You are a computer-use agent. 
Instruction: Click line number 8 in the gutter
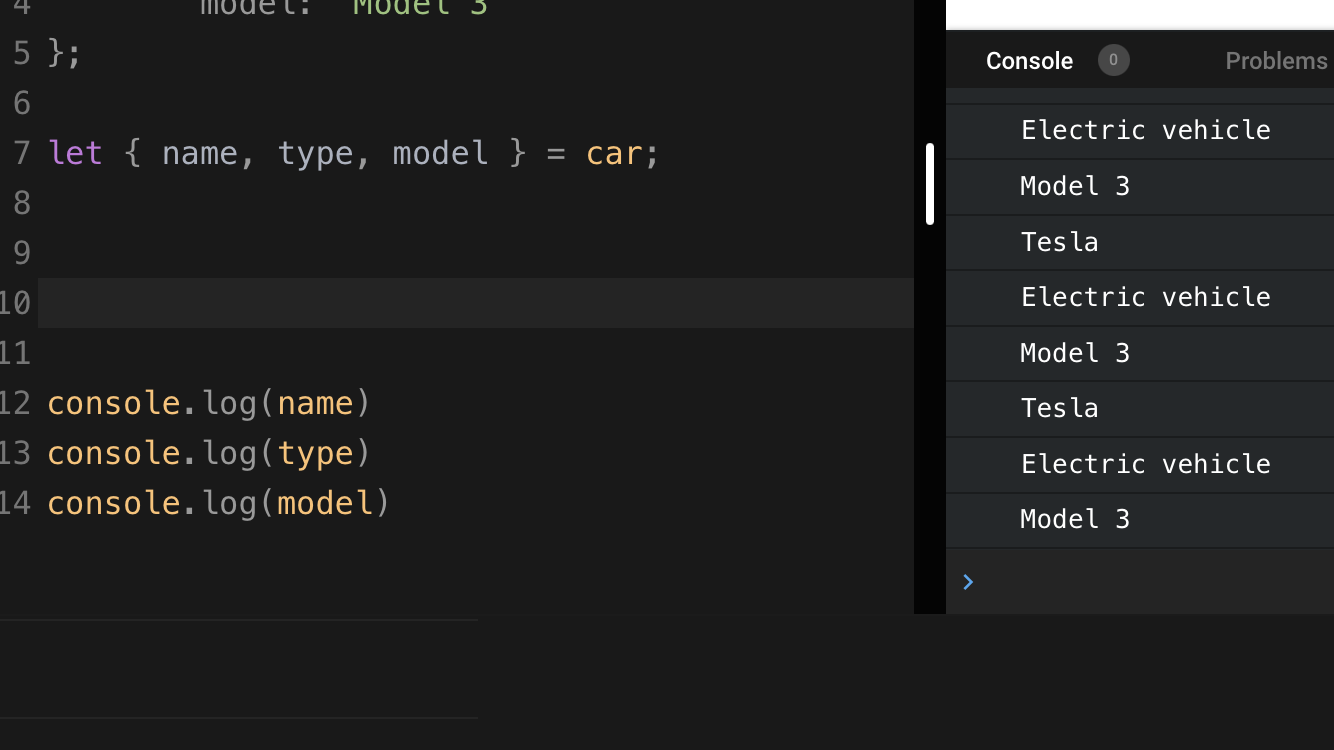[x=21, y=203]
